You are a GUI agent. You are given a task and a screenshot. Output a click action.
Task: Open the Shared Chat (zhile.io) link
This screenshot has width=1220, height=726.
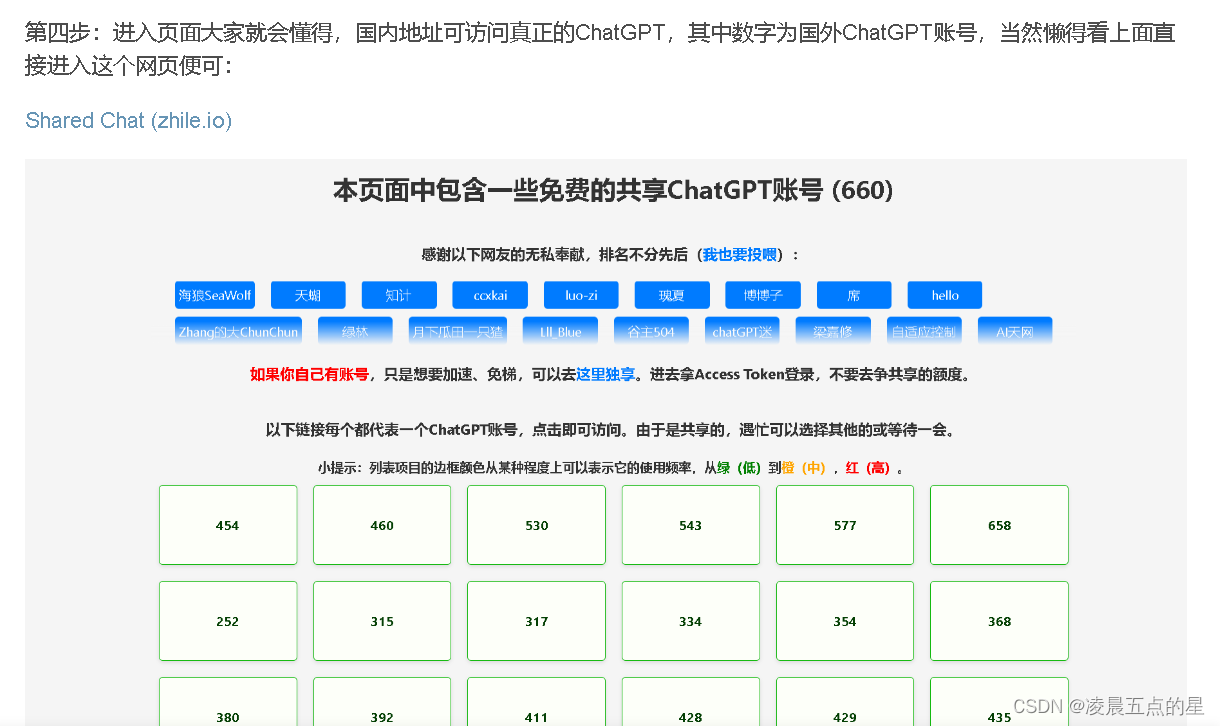coord(129,120)
